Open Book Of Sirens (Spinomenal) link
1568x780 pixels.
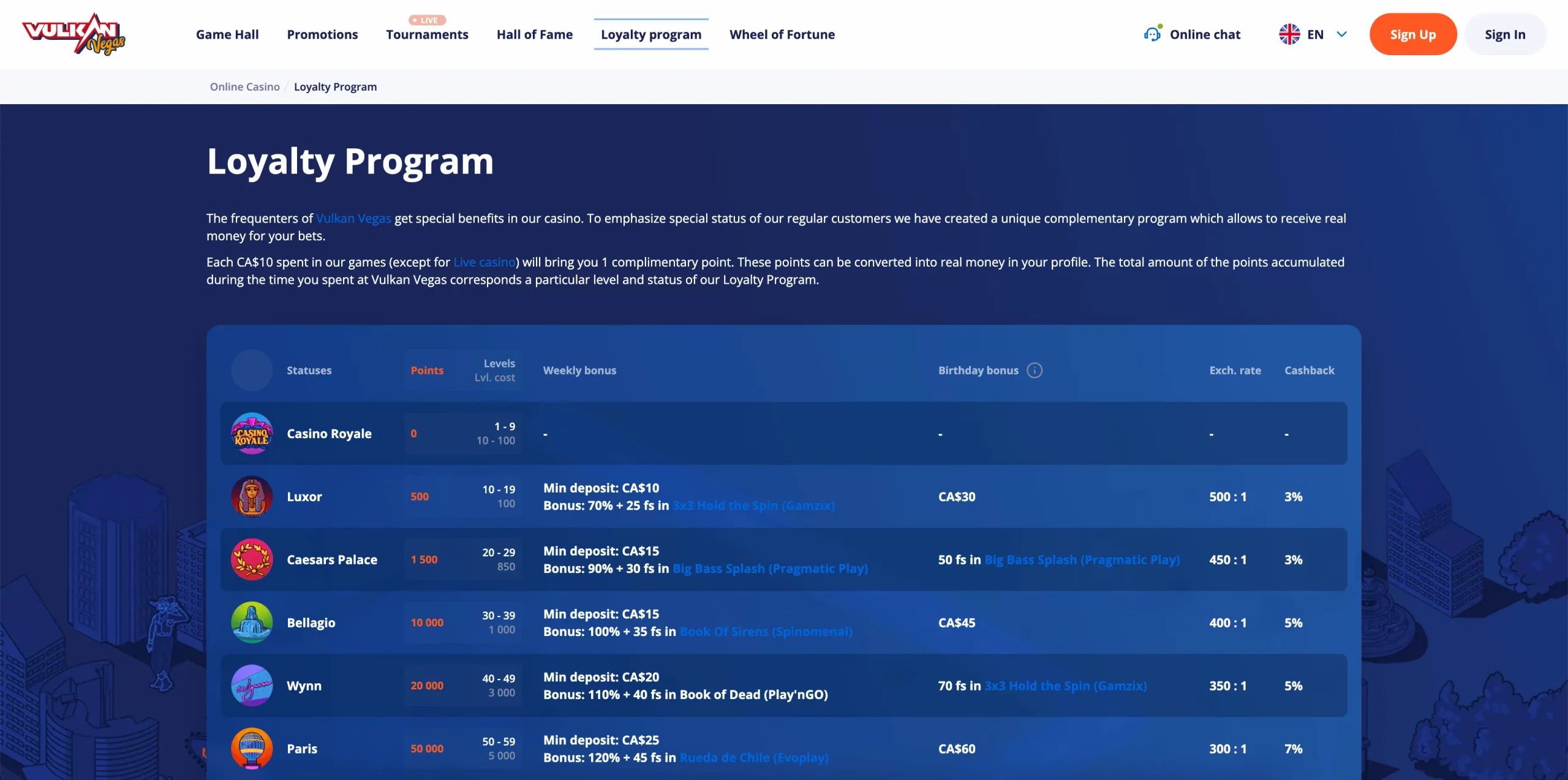click(x=766, y=632)
